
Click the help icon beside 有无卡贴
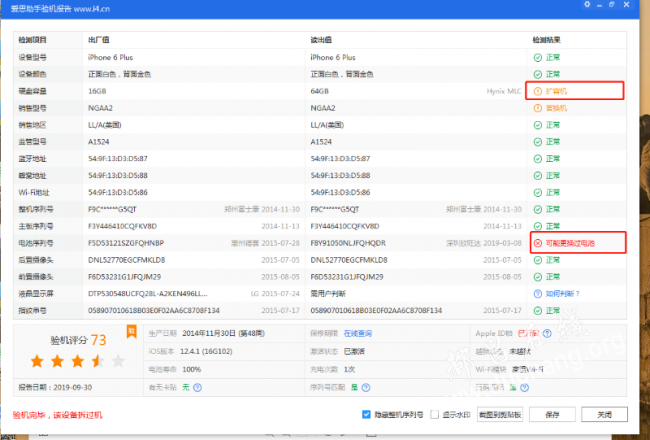click(198, 387)
